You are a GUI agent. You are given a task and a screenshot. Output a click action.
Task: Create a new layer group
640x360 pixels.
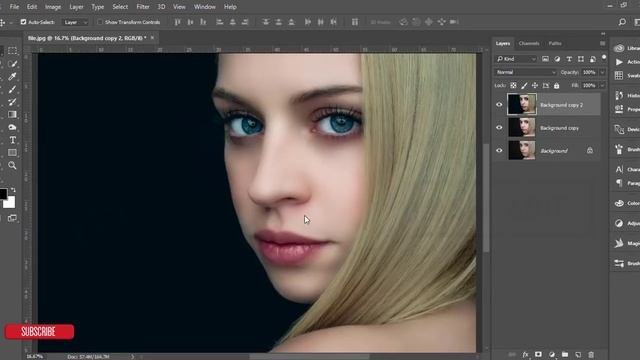[x=565, y=355]
